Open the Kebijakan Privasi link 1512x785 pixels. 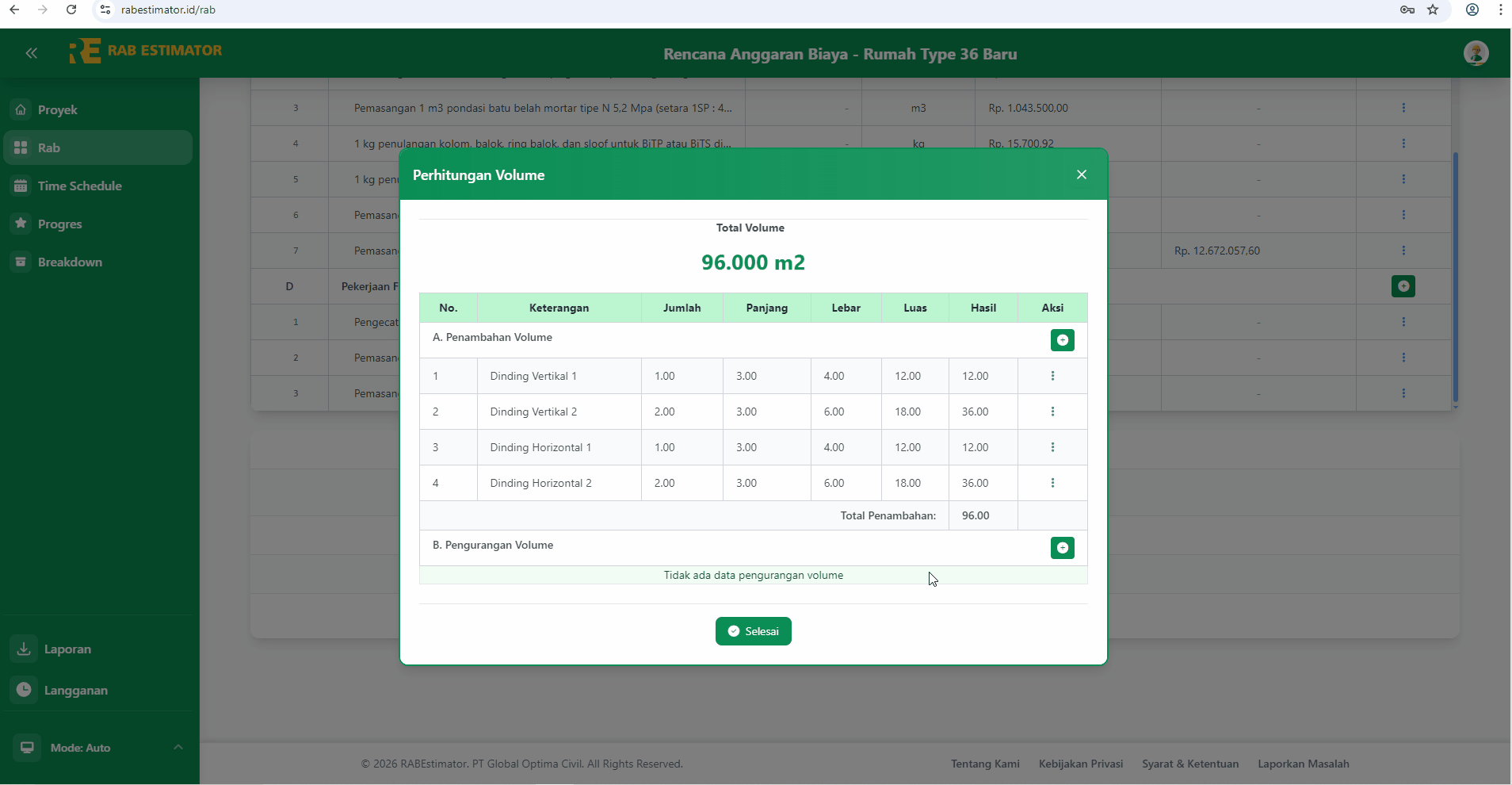tap(1080, 763)
